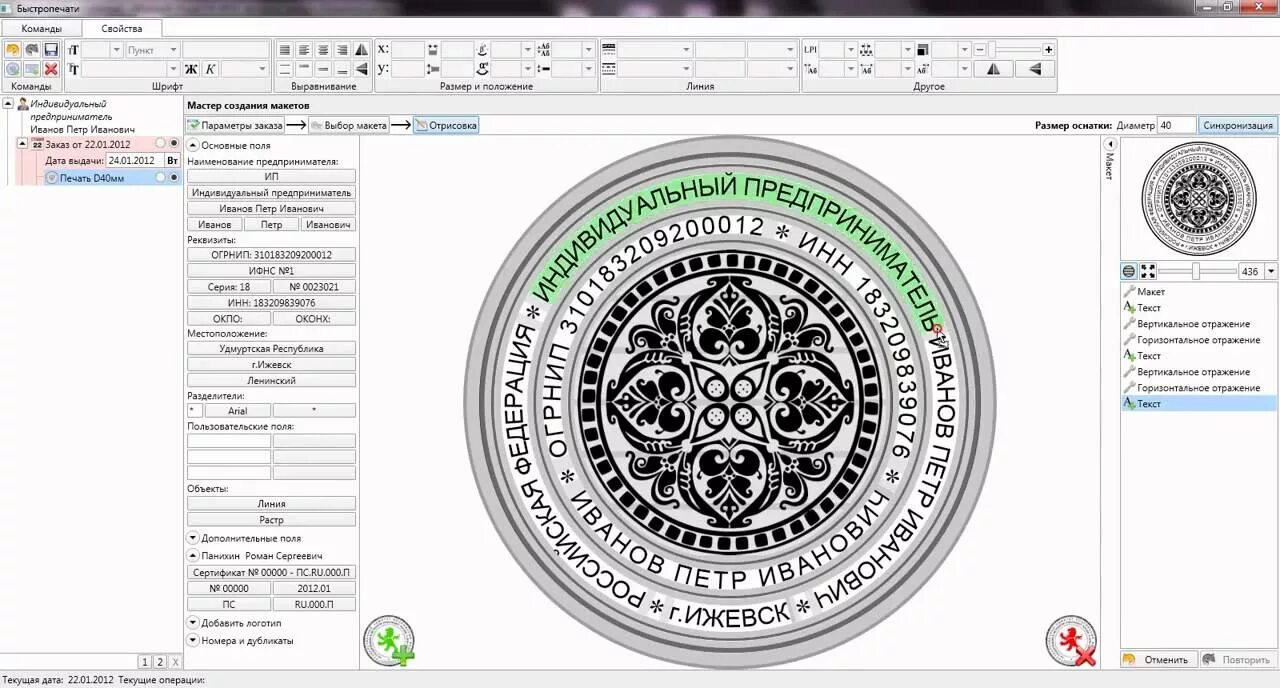Adjust the zoom slider under the preview
Image resolution: width=1280 pixels, height=688 pixels.
(x=1197, y=271)
